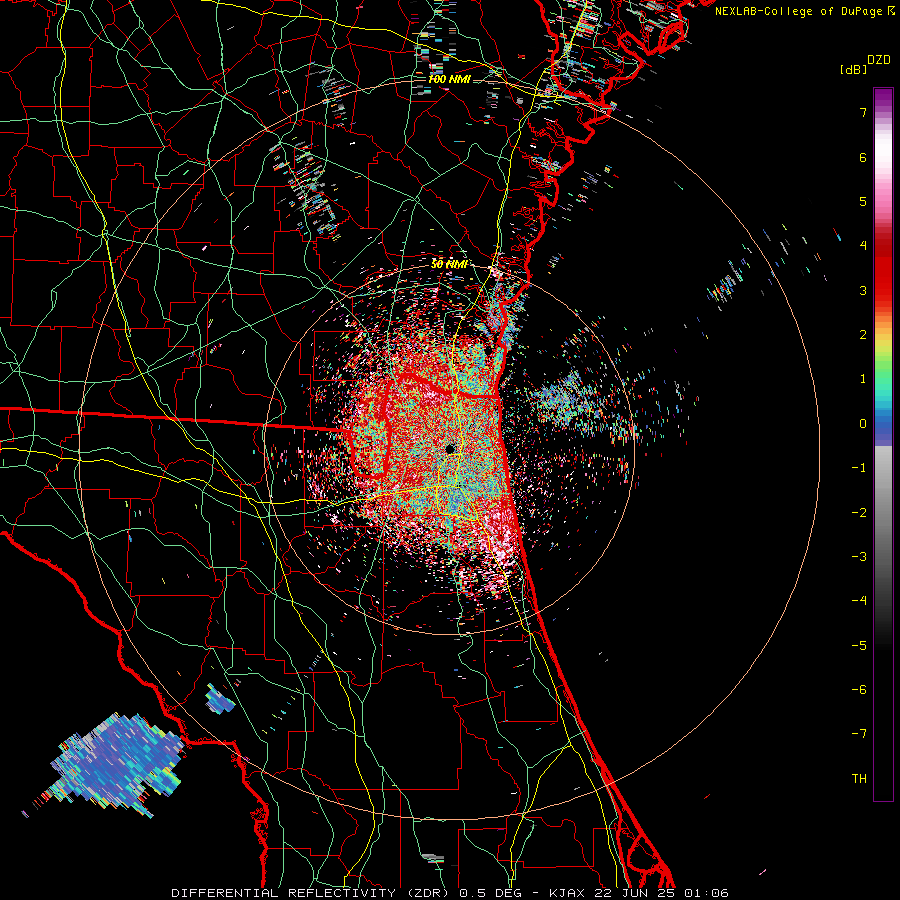
Task: Click the DZD legend title
Action: click(879, 60)
